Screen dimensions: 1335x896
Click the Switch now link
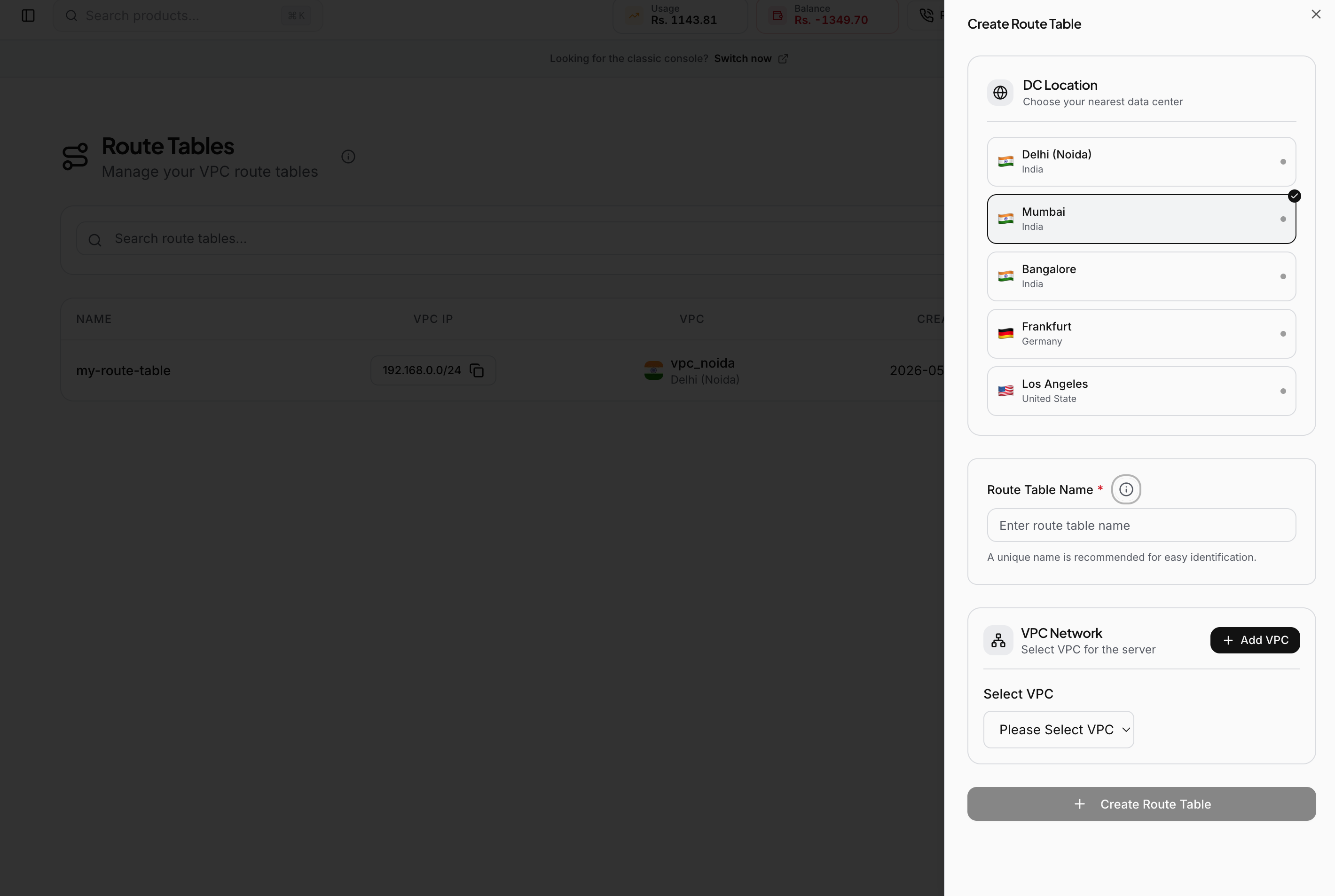[x=751, y=58]
